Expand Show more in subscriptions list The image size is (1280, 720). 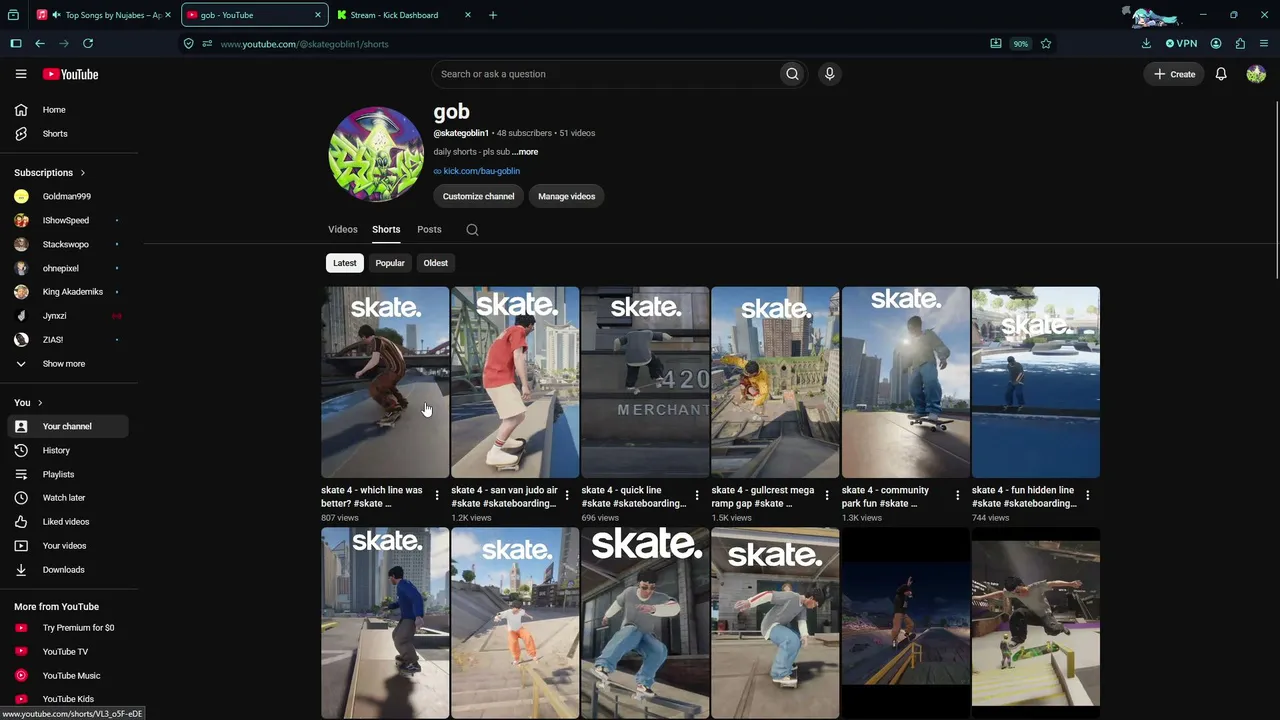[x=68, y=364]
